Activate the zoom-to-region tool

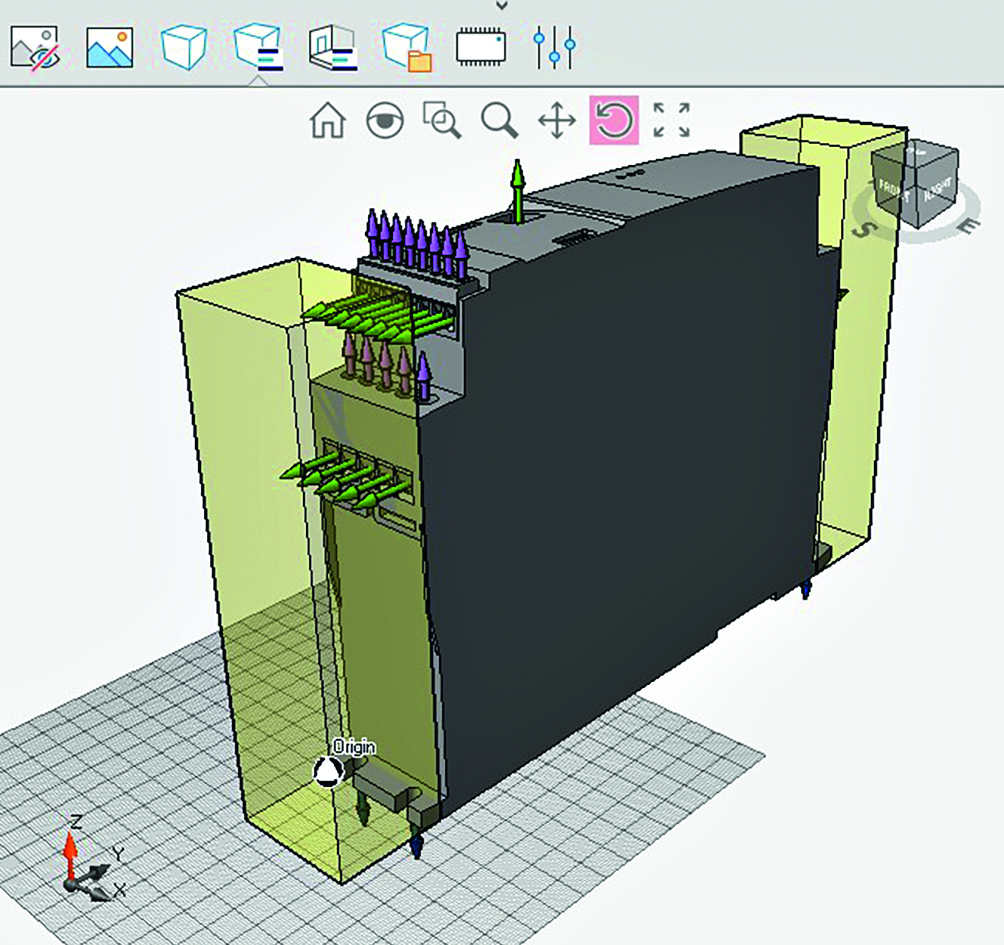click(x=441, y=121)
